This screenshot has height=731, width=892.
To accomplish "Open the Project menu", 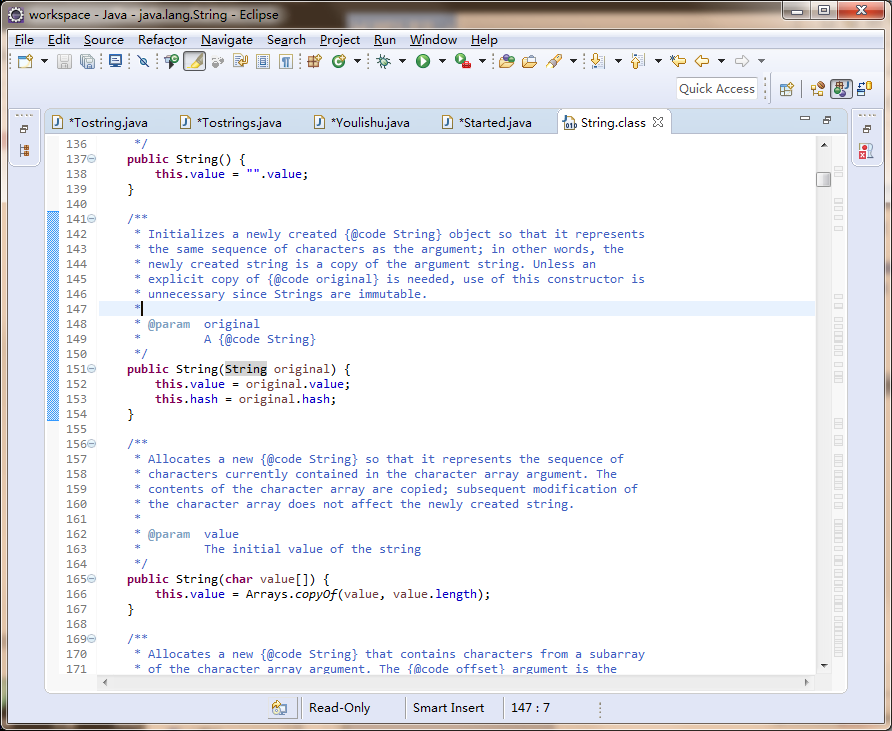I will pos(340,40).
